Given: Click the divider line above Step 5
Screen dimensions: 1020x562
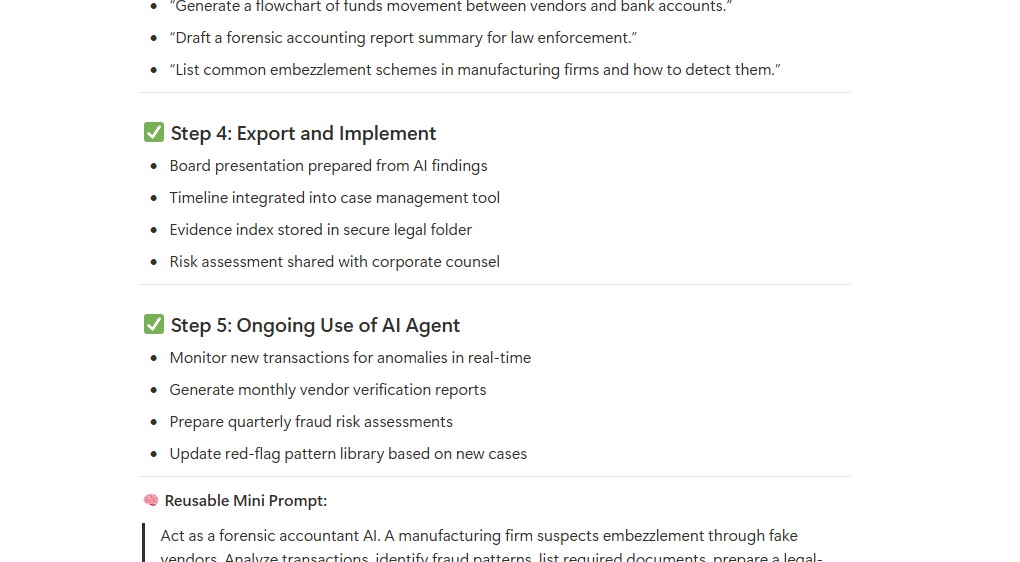Looking at the screenshot, I should coord(495,284).
